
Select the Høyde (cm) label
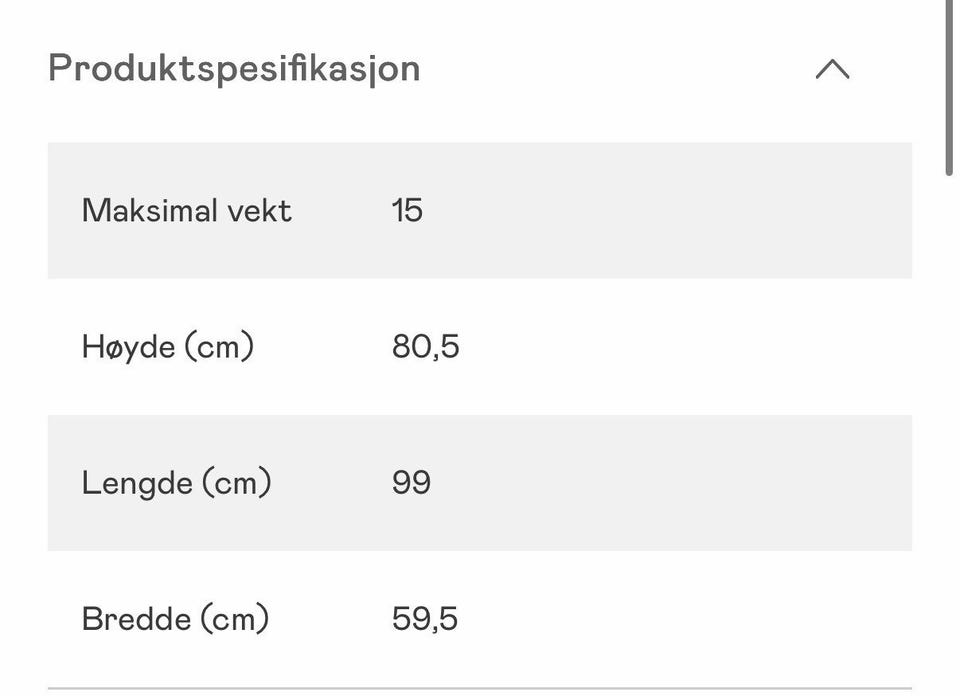pyautogui.click(x=168, y=347)
